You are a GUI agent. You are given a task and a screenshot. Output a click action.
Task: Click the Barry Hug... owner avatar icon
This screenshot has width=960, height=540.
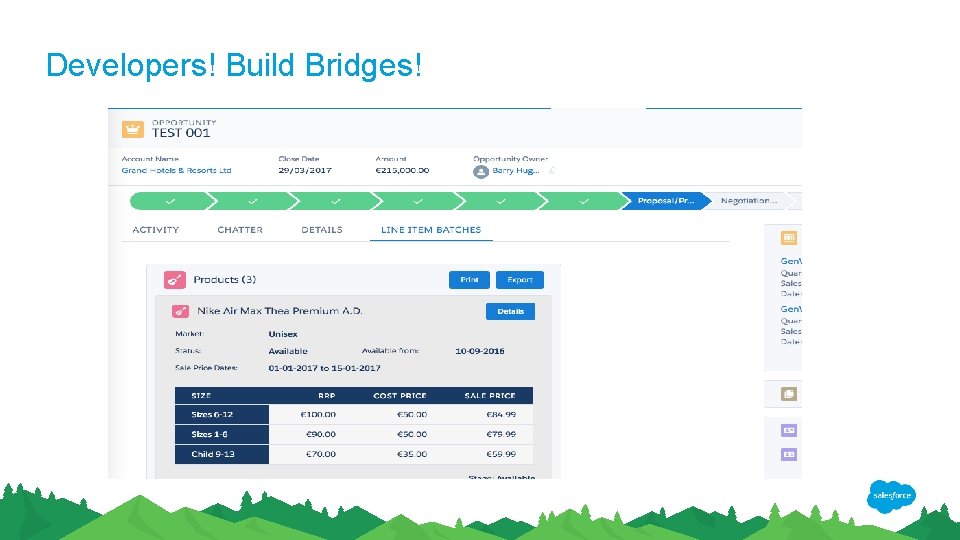click(x=481, y=172)
